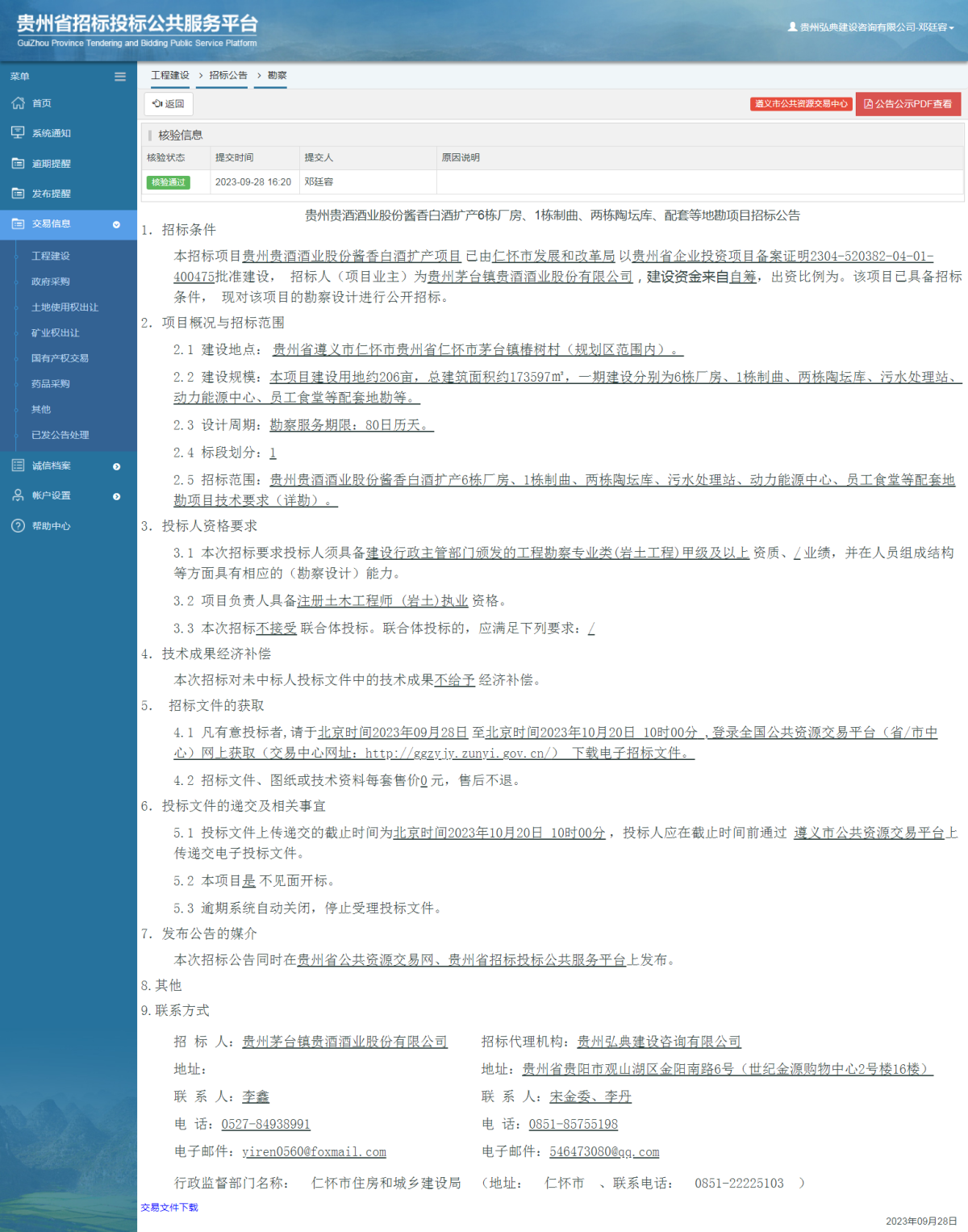The image size is (968, 1232).
Task: Collapse the 交易信息 menu section
Action: click(118, 224)
